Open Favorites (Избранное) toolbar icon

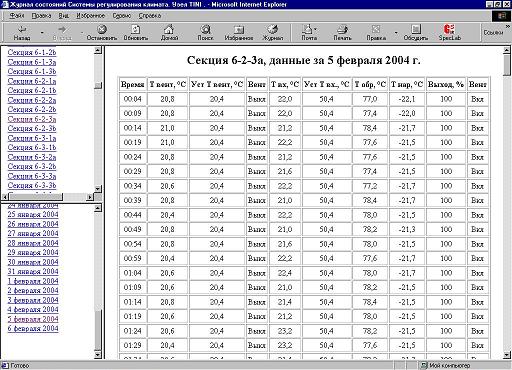point(239,33)
